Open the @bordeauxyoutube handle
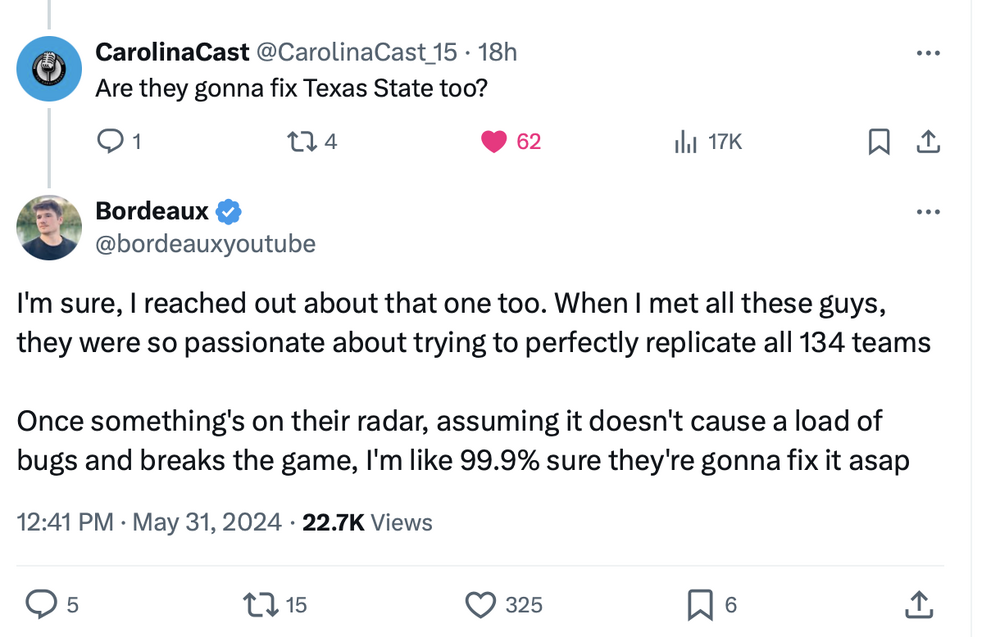Image resolution: width=1000 pixels, height=637 pixels. (x=205, y=243)
